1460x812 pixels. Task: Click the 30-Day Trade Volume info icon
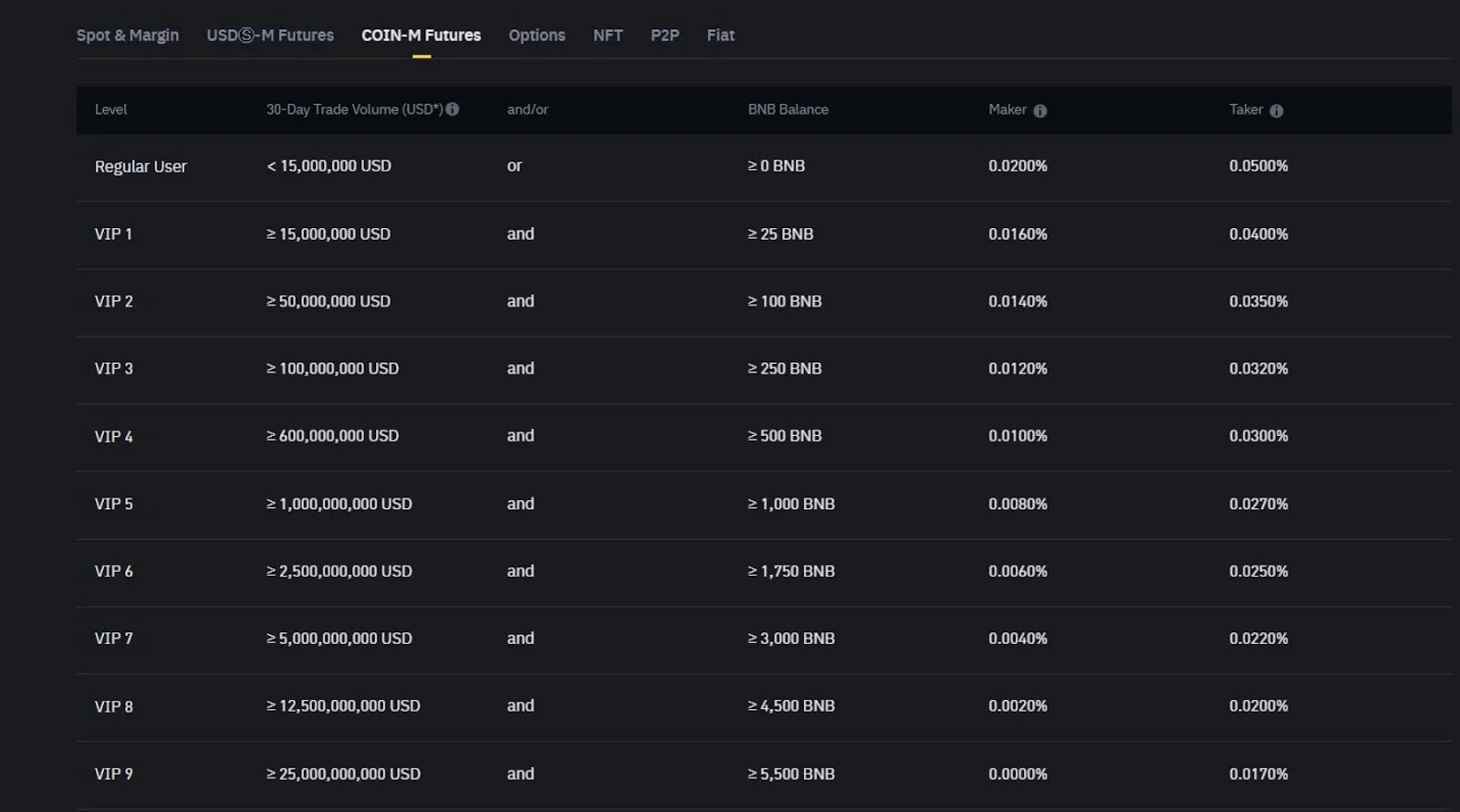[453, 109]
